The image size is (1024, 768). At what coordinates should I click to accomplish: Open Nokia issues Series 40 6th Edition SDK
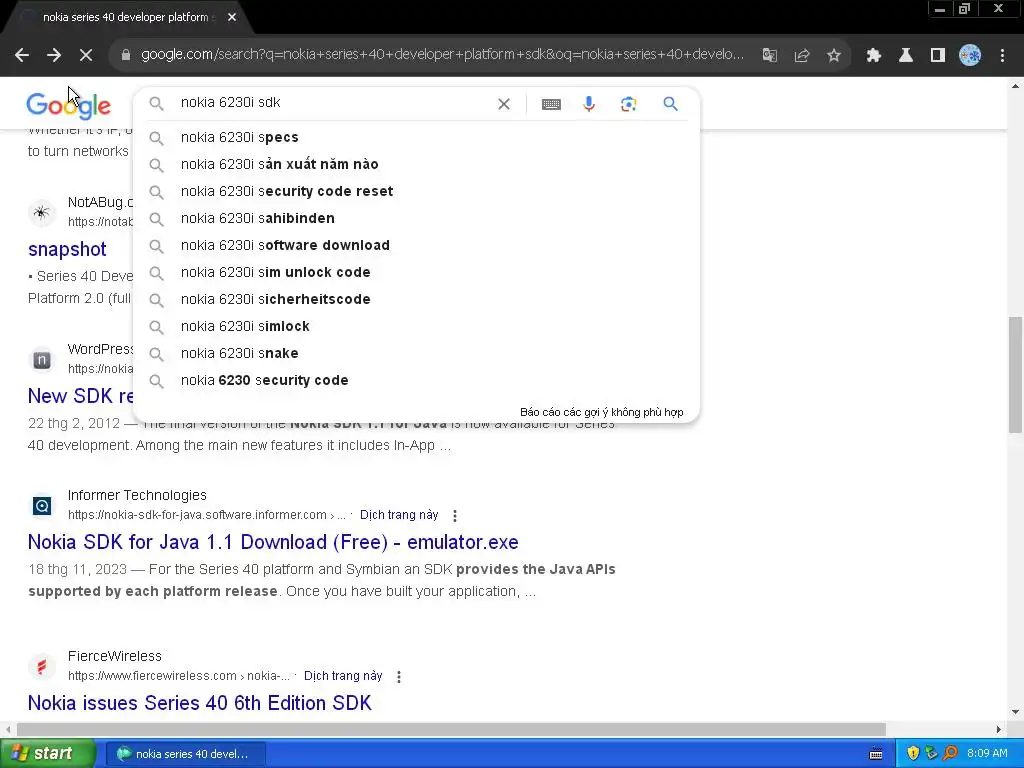[x=200, y=703]
